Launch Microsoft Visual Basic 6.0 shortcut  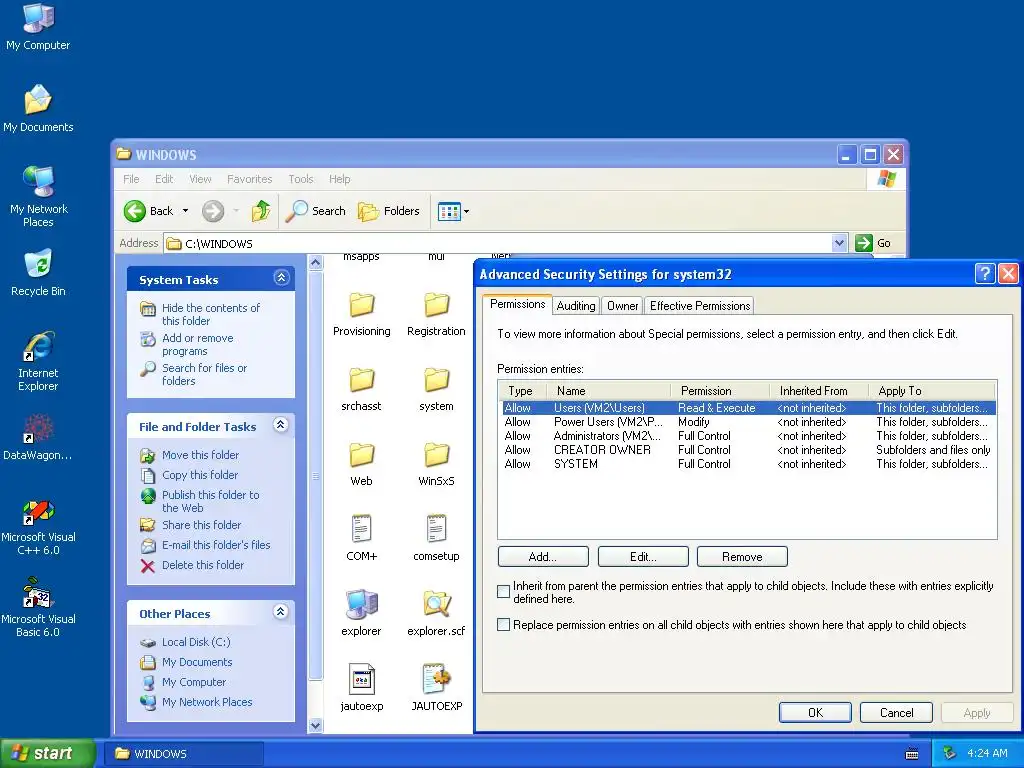click(x=38, y=608)
